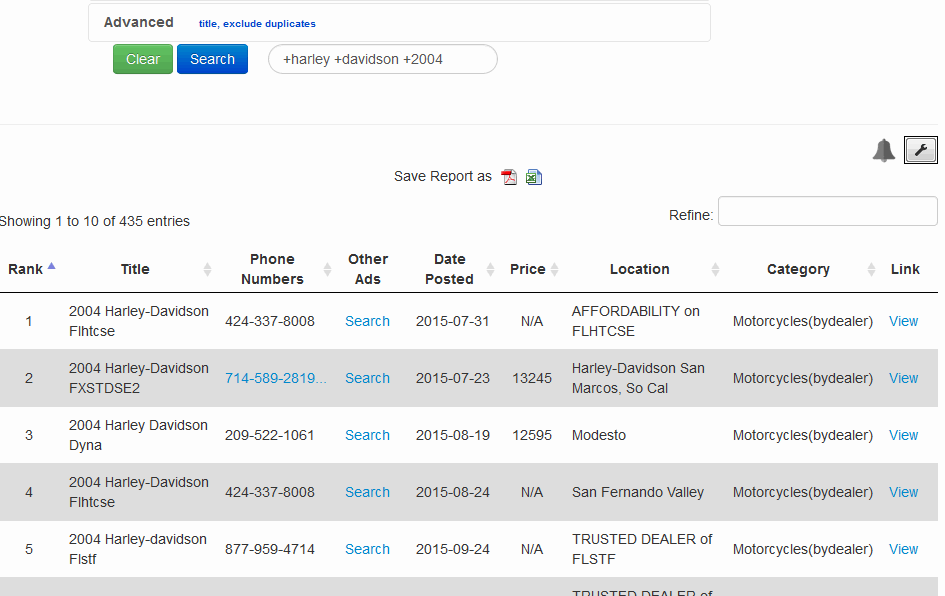The image size is (945, 596).
Task: Click the Link column header
Action: (x=905, y=269)
